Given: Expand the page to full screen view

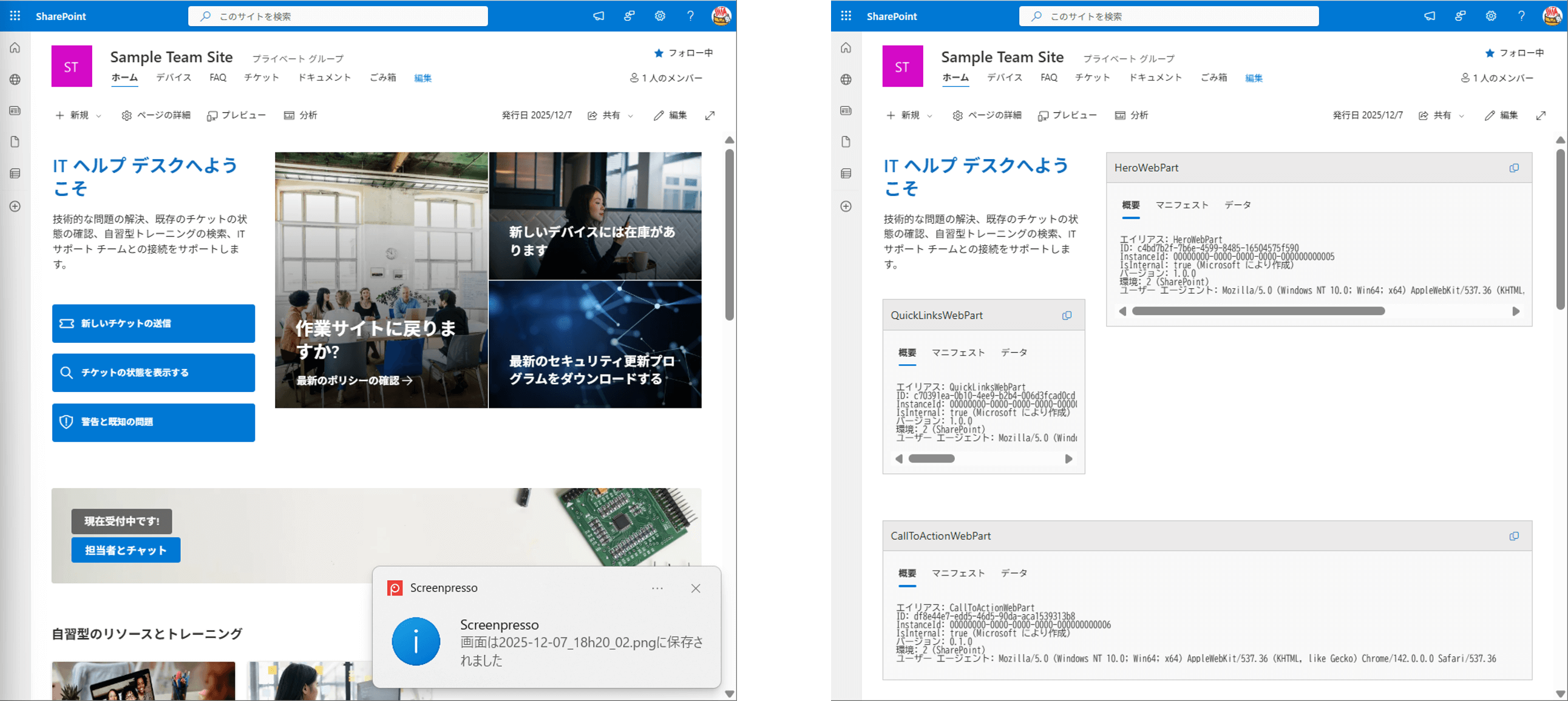Looking at the screenshot, I should 710,115.
